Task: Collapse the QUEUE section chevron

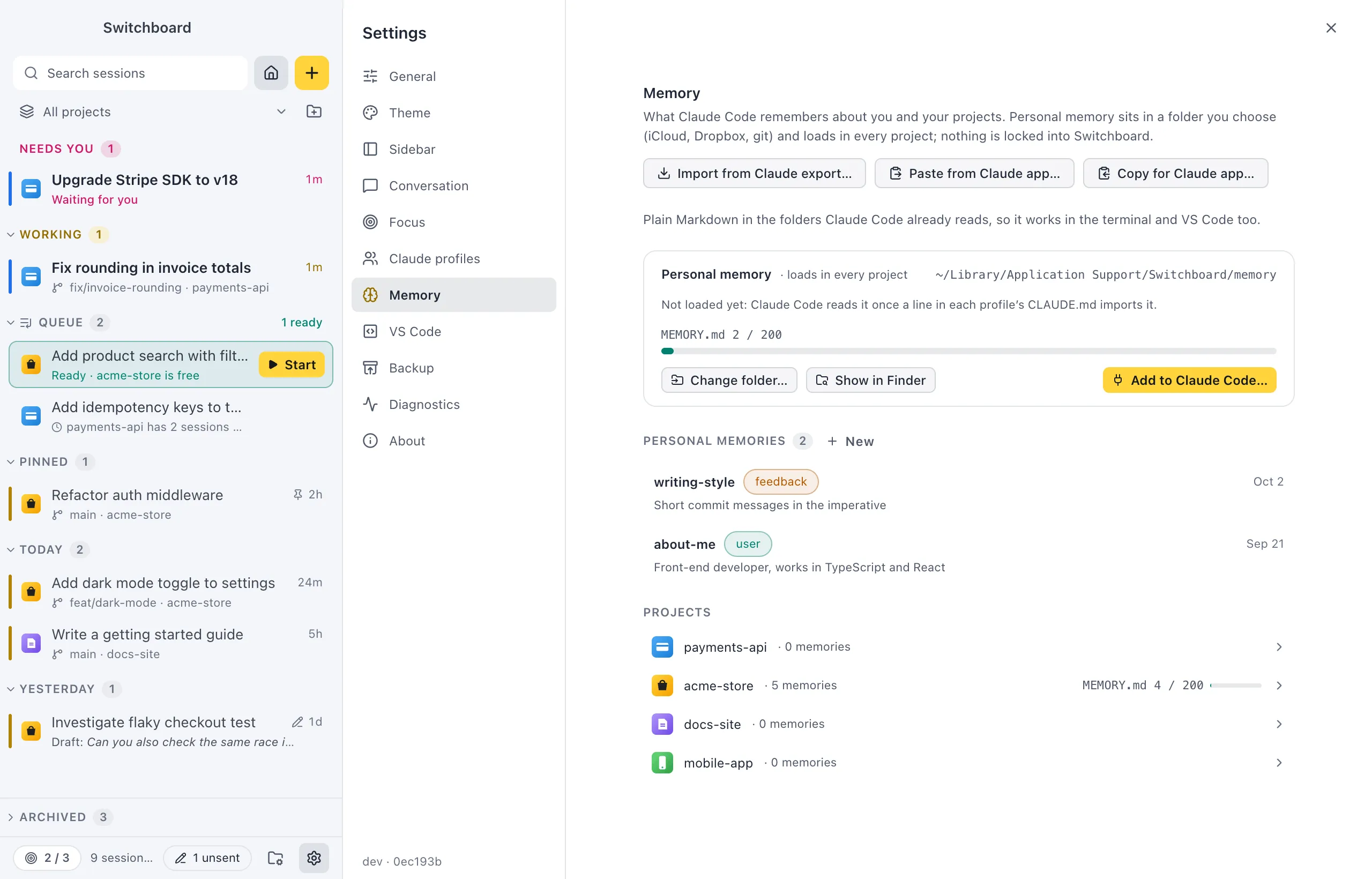Action: tap(10, 323)
